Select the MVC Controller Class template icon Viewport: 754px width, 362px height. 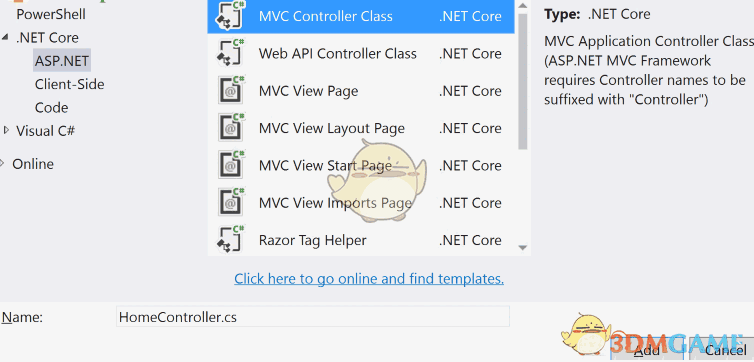point(230,16)
